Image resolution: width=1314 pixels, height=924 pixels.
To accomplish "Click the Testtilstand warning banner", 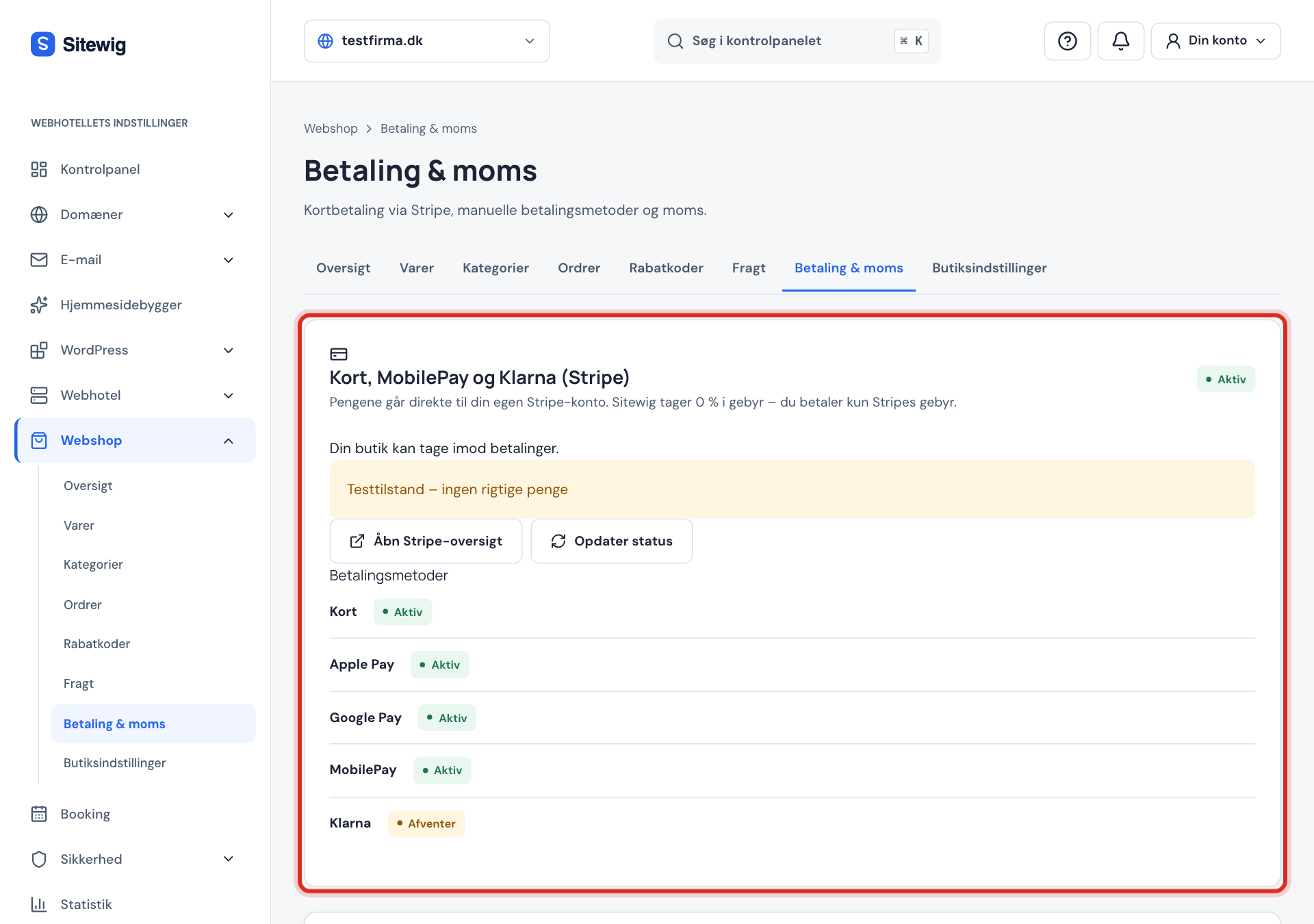I will pos(792,489).
